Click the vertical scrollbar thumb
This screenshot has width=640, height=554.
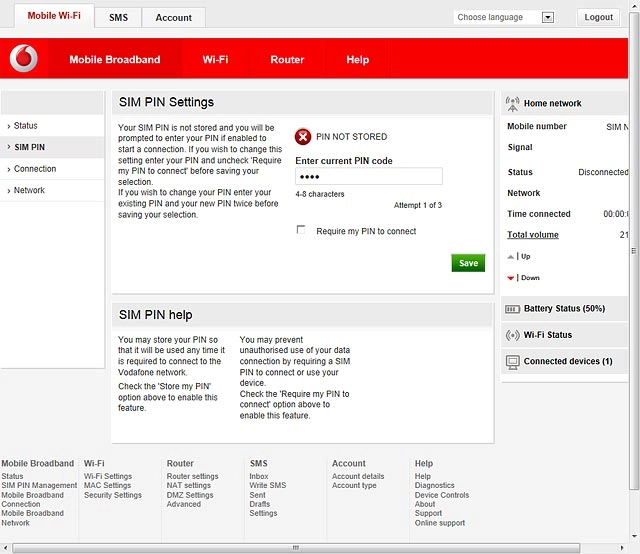click(x=634, y=251)
